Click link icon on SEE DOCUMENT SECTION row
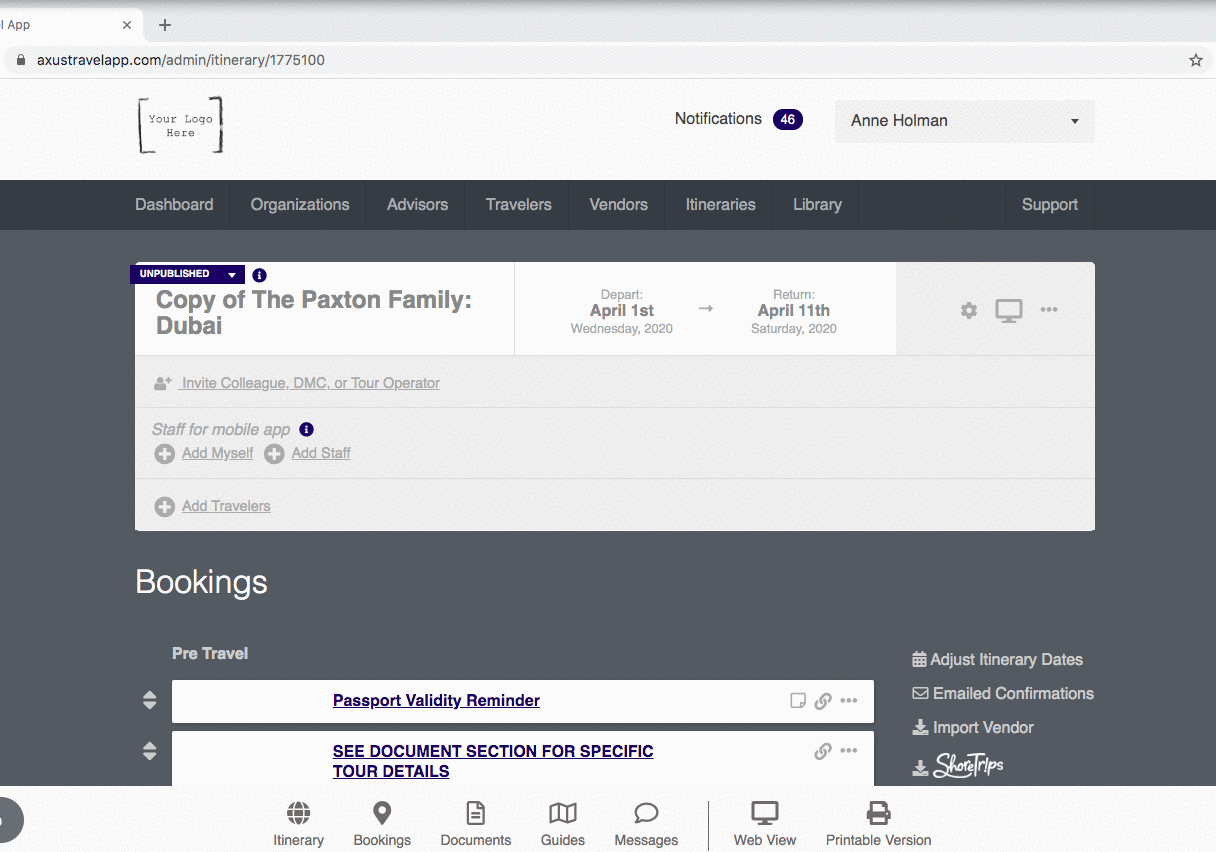 [x=823, y=751]
